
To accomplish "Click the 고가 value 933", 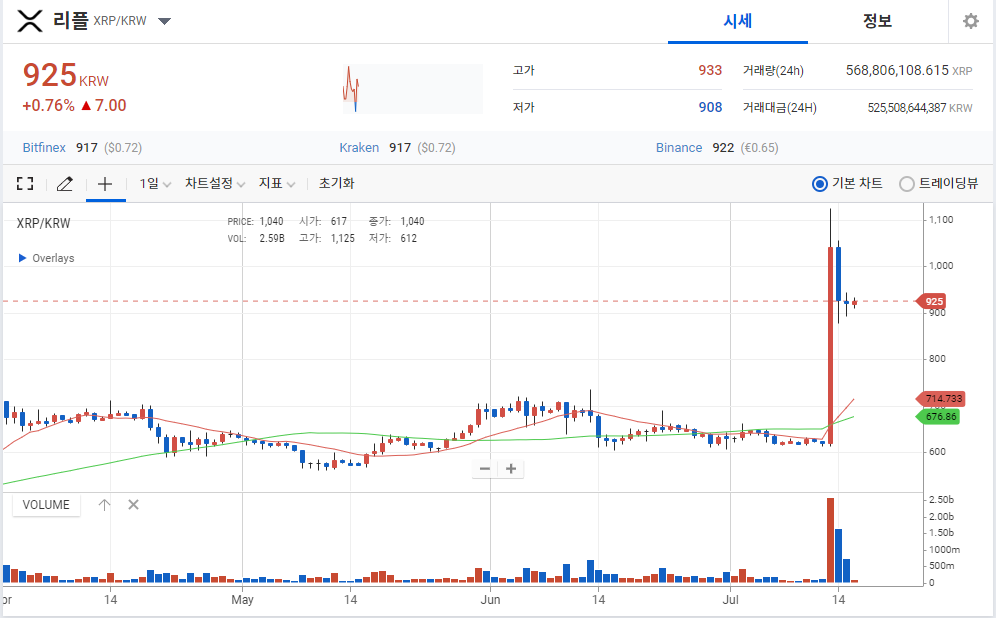I will 710,71.
